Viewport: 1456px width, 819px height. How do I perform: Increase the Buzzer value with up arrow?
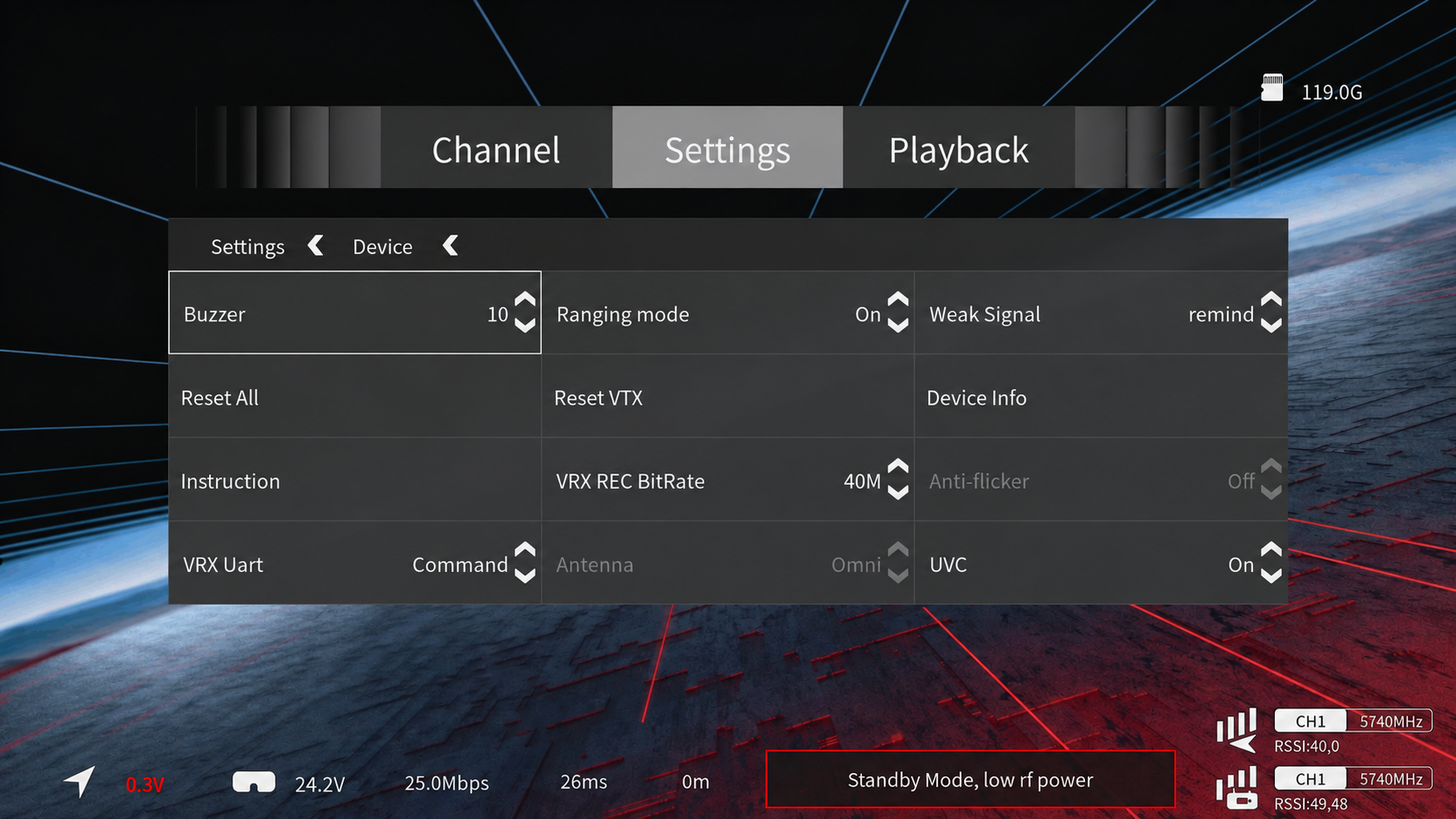coord(525,299)
